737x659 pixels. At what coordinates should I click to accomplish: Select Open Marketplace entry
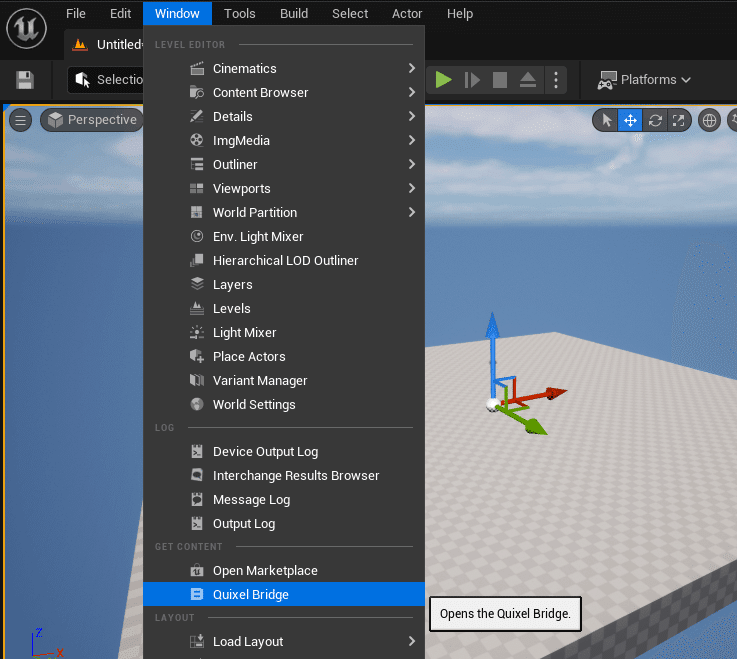(x=284, y=571)
